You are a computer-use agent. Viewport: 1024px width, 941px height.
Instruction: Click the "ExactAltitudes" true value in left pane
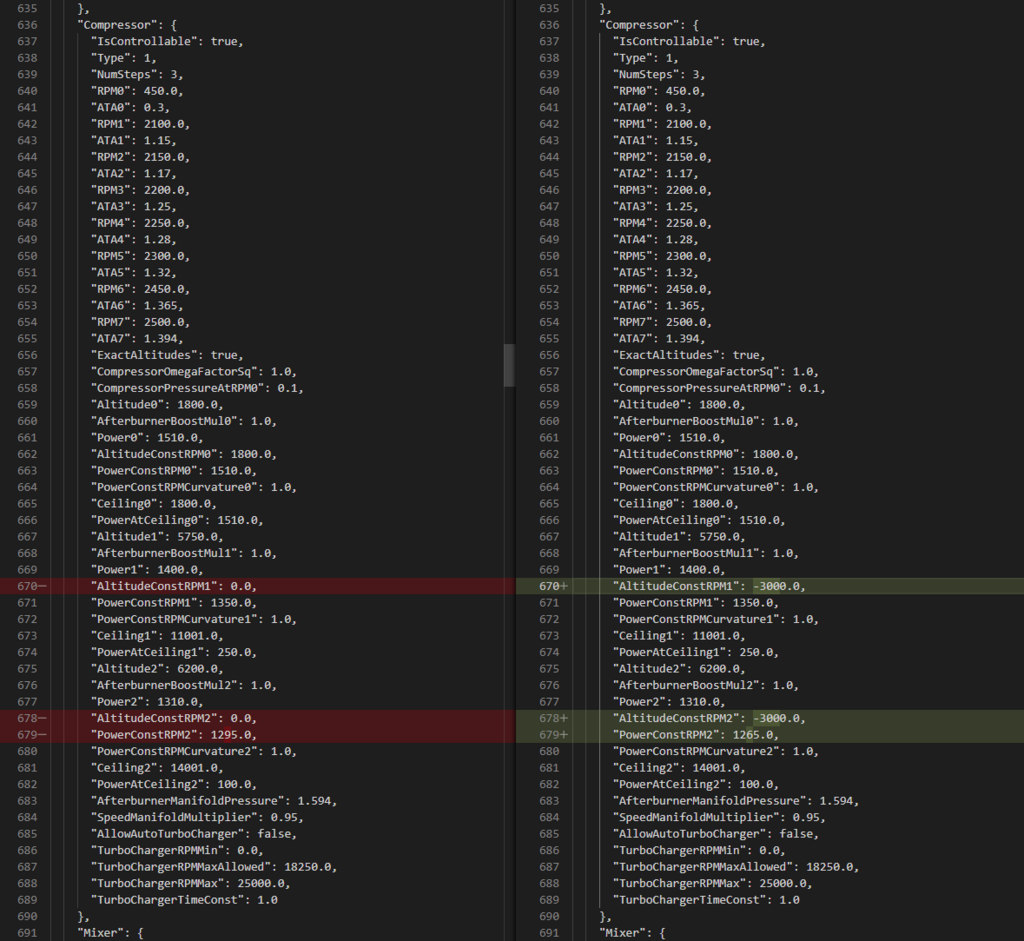click(x=225, y=355)
